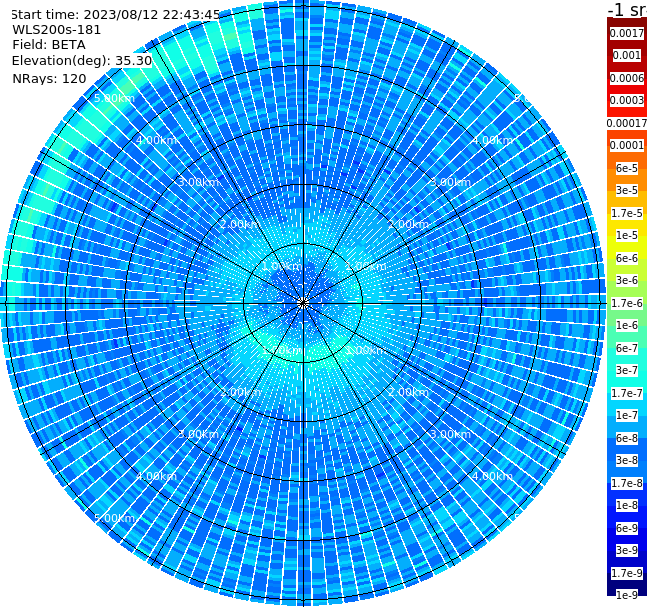Click the 'Start time: 2023/08/12 22:43:45' text
Viewport: 647px width, 607px height.
[x=115, y=15]
